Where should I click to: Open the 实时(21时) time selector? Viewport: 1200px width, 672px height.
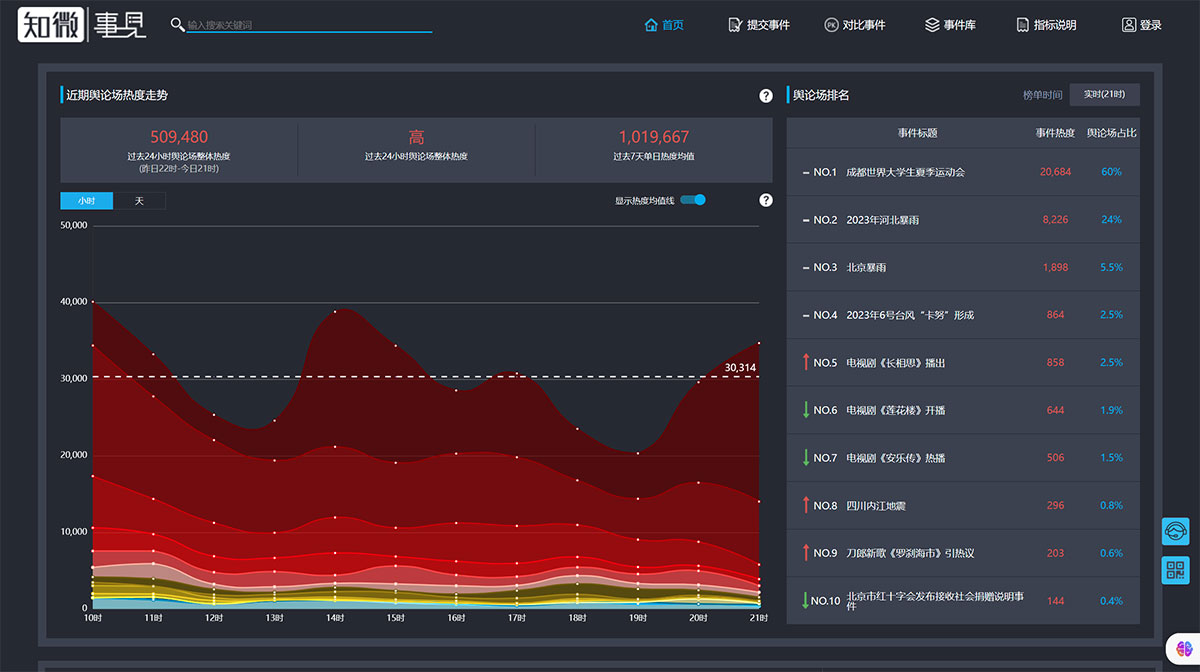pos(1104,95)
